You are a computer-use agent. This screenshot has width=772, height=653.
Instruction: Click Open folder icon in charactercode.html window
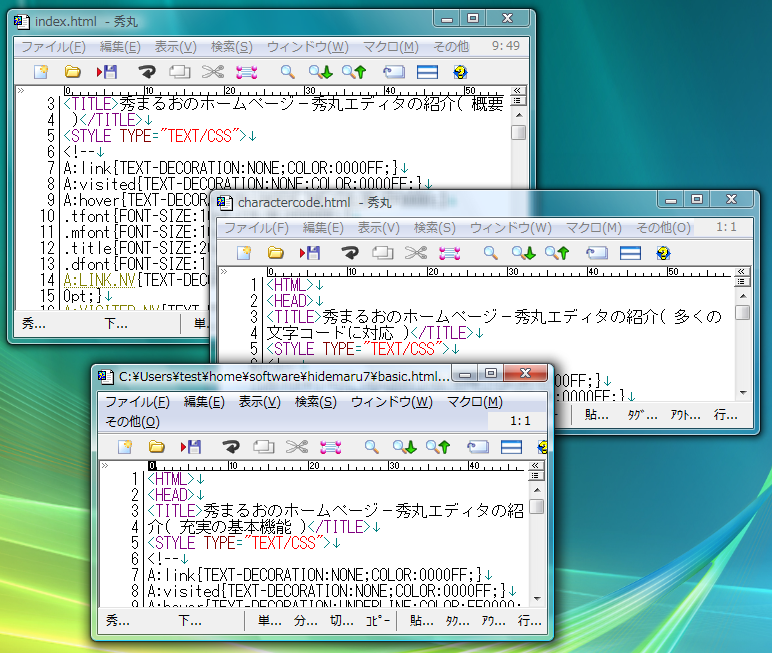click(x=276, y=253)
